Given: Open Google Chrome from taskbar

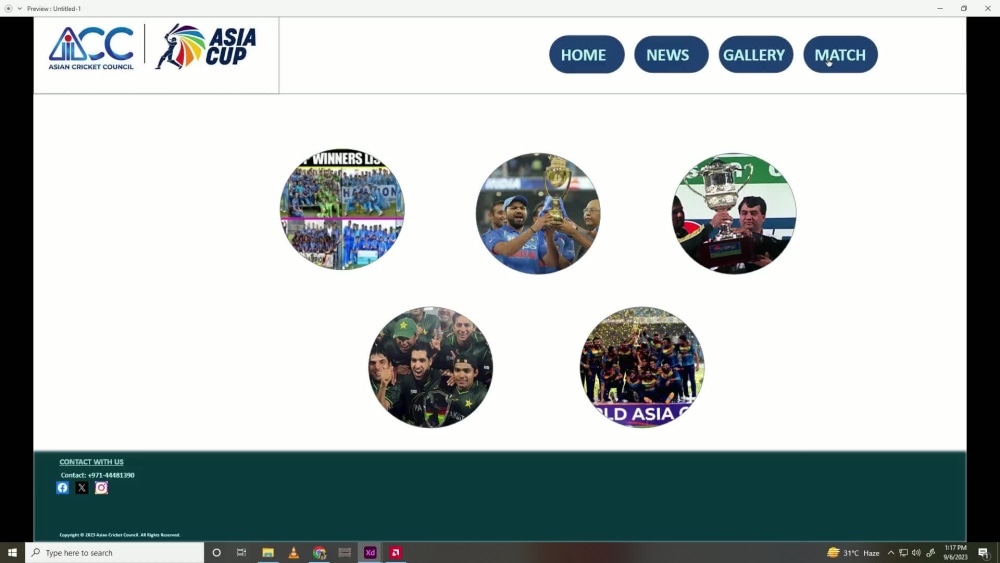Looking at the screenshot, I should tap(319, 552).
